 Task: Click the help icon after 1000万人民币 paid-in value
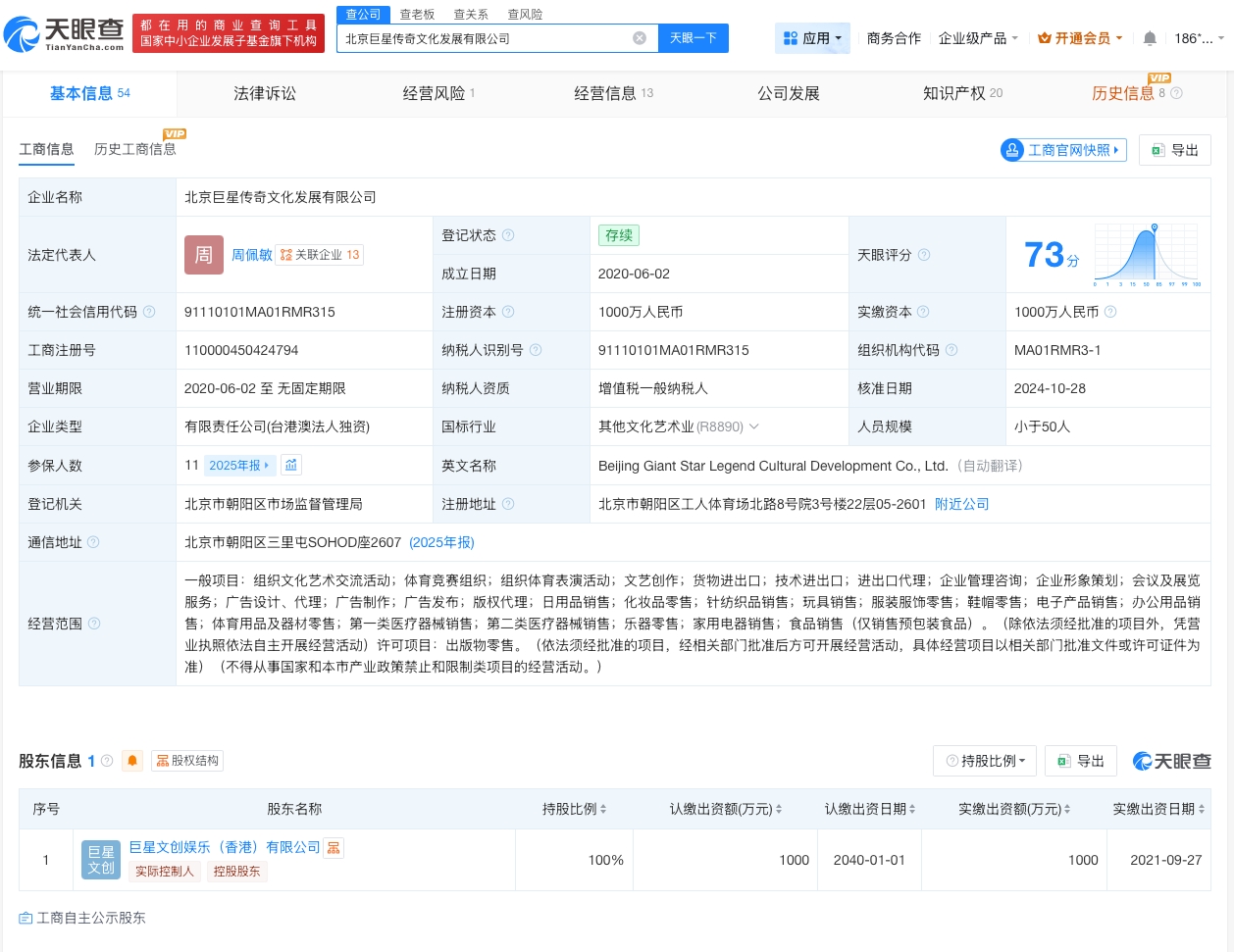point(1110,312)
